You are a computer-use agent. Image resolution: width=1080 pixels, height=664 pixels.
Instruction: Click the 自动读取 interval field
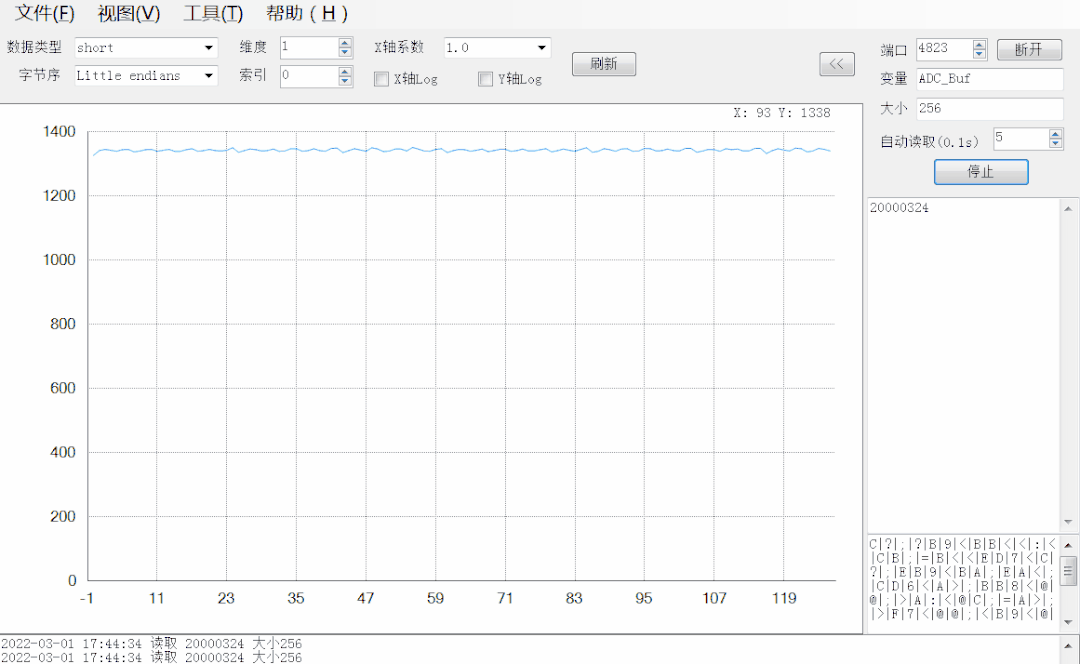1021,138
